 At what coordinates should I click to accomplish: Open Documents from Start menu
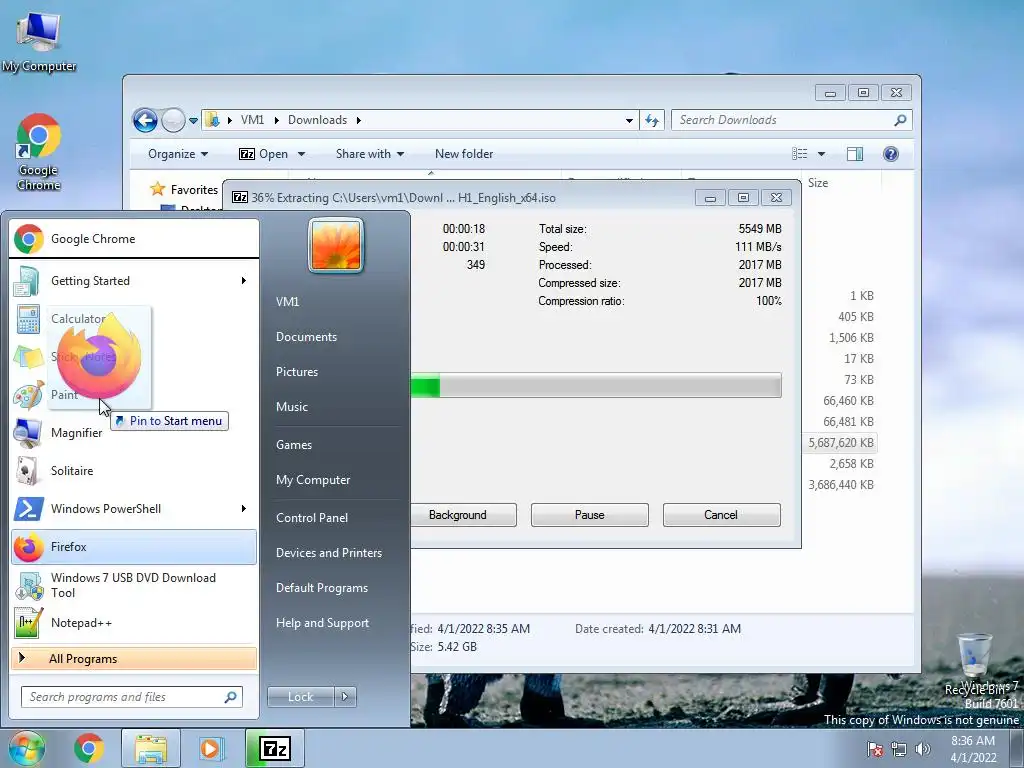(306, 337)
